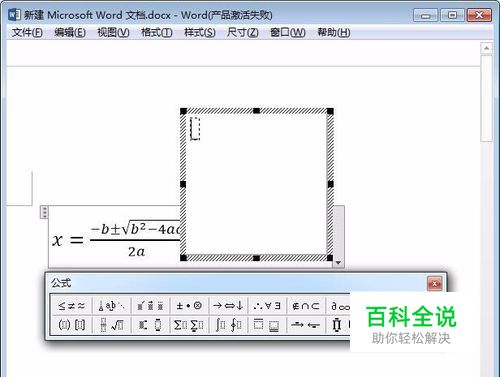Image resolution: width=500 pixels, height=377 pixels.
Task: Minimize the Word window
Action: (425, 15)
